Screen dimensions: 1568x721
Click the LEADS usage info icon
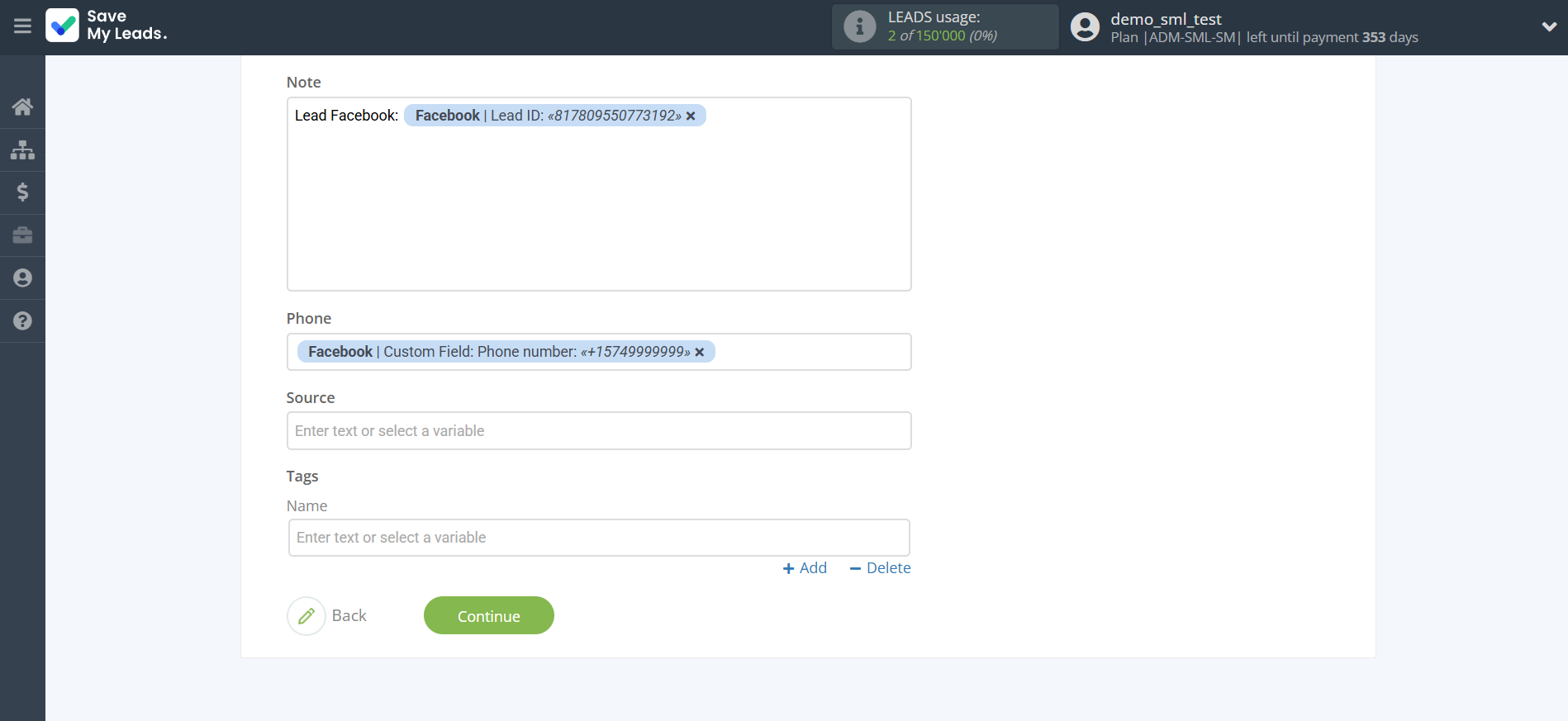pos(859,26)
